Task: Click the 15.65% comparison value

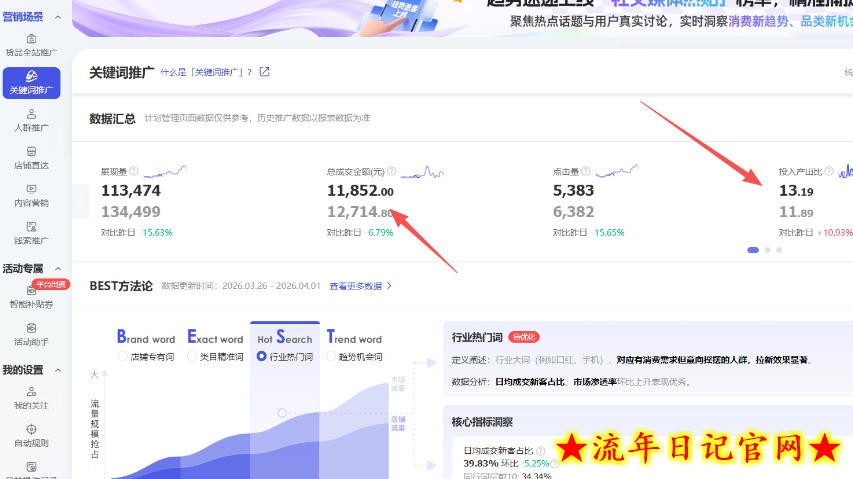Action: 609,232
